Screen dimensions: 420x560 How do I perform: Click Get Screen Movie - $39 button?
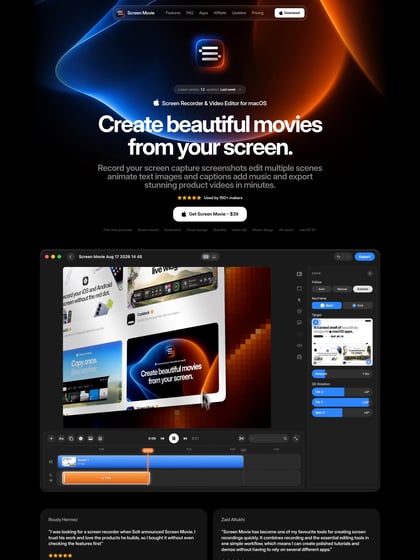[210, 214]
